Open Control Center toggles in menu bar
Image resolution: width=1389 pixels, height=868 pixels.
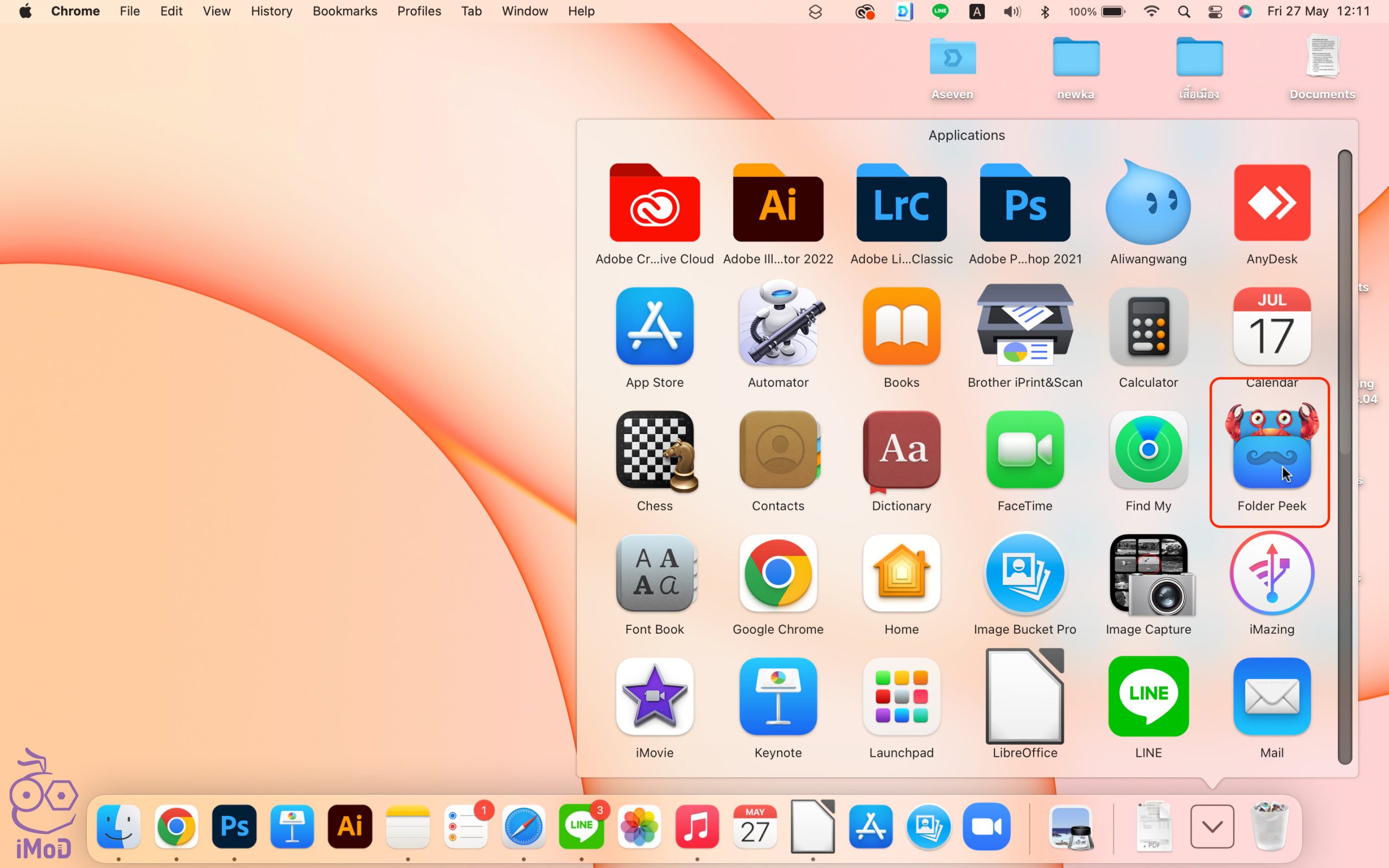(1214, 11)
